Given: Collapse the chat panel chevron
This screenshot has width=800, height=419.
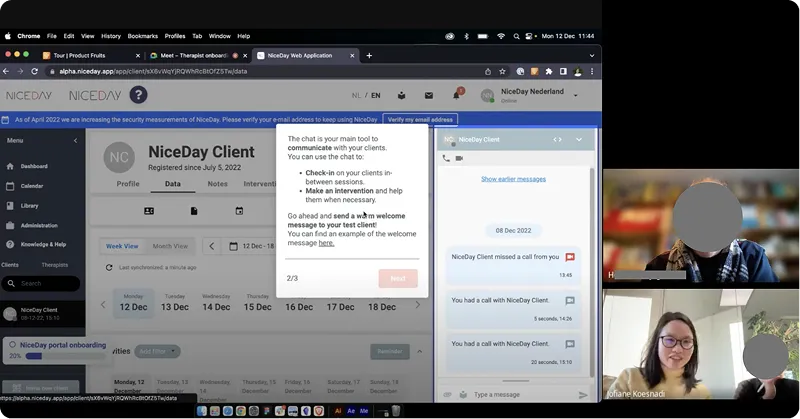Looking at the screenshot, I should 579,139.
